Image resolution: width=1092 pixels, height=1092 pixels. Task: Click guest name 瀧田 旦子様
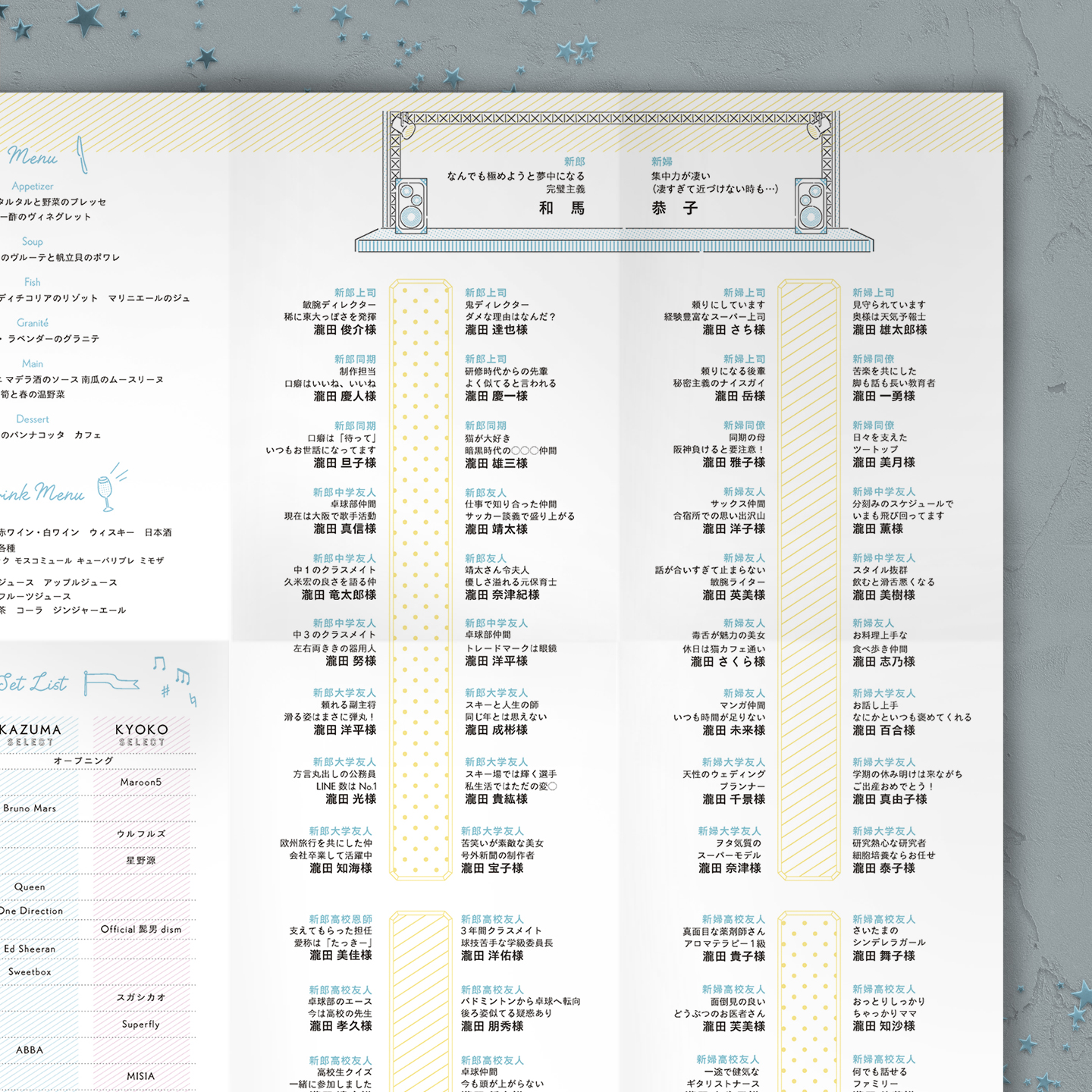coord(345,463)
